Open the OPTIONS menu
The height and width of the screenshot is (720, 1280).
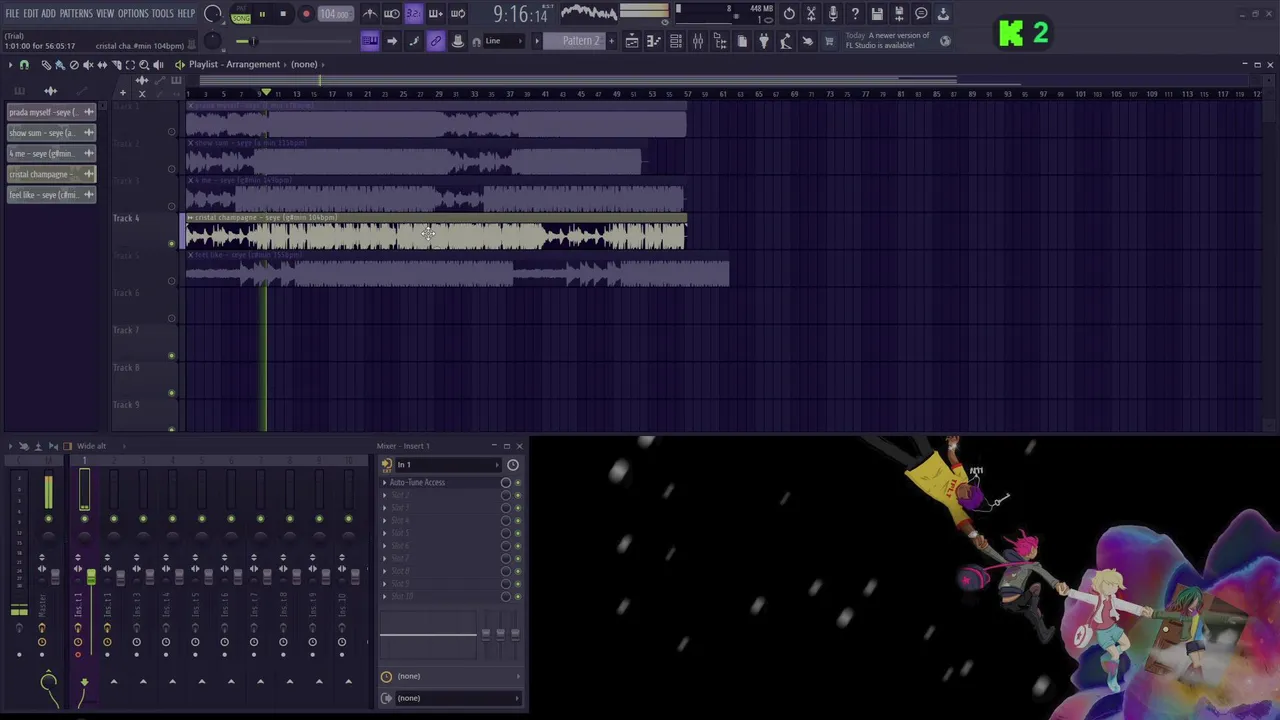pos(133,14)
